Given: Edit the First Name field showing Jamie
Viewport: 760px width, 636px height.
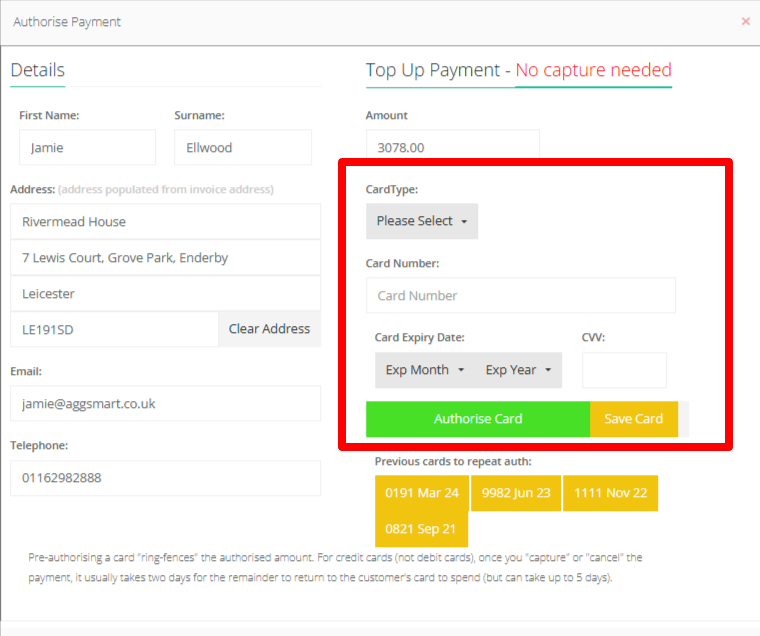Looking at the screenshot, I should click(87, 147).
